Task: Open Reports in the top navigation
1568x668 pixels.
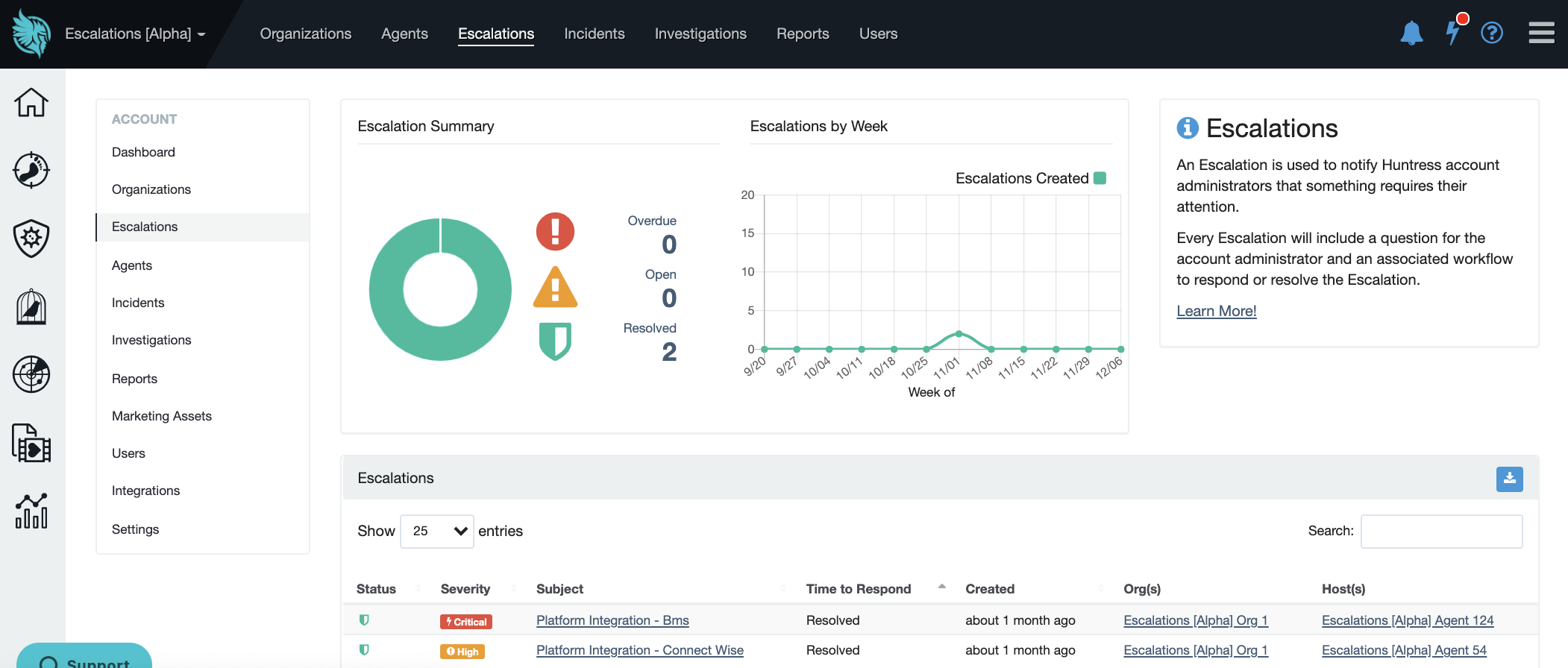Action: (x=803, y=34)
